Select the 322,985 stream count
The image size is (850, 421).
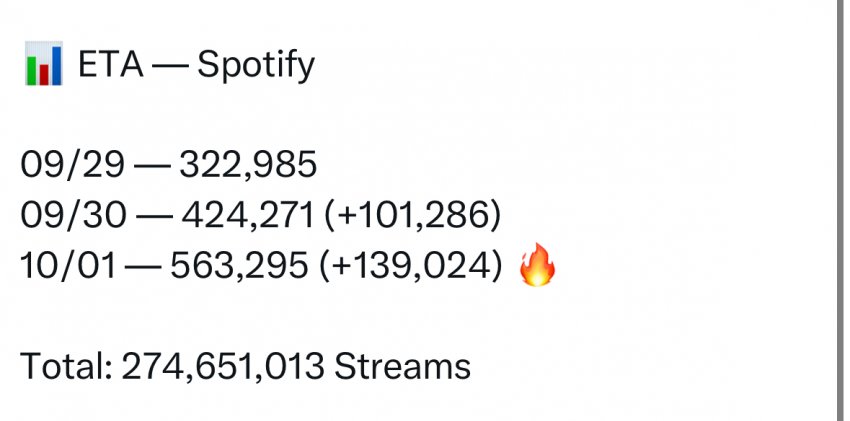(x=248, y=165)
